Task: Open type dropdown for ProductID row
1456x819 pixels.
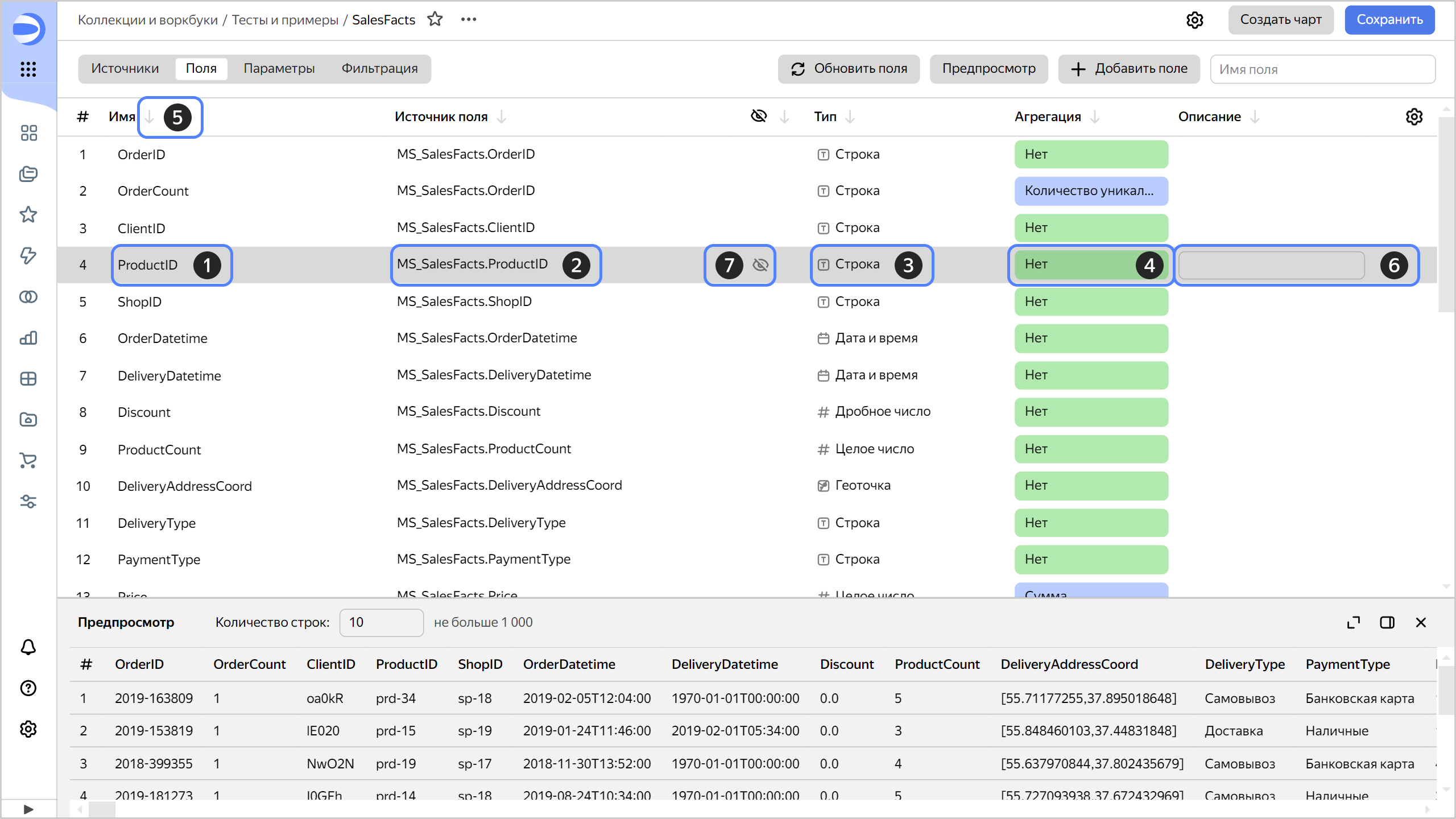Action: pos(857,264)
